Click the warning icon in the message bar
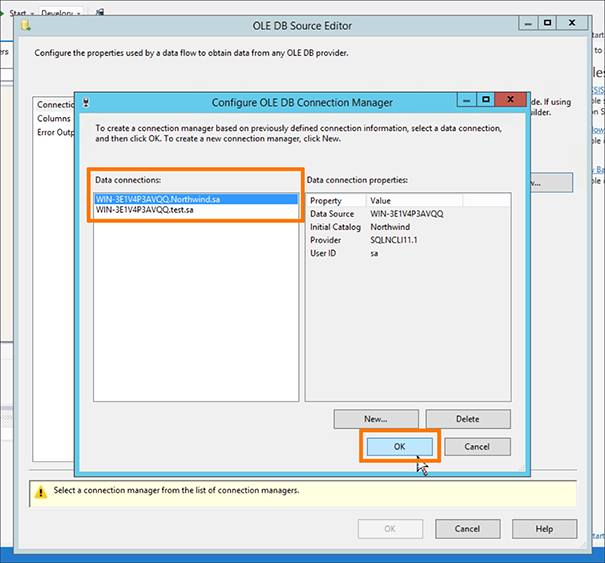 click(41, 492)
